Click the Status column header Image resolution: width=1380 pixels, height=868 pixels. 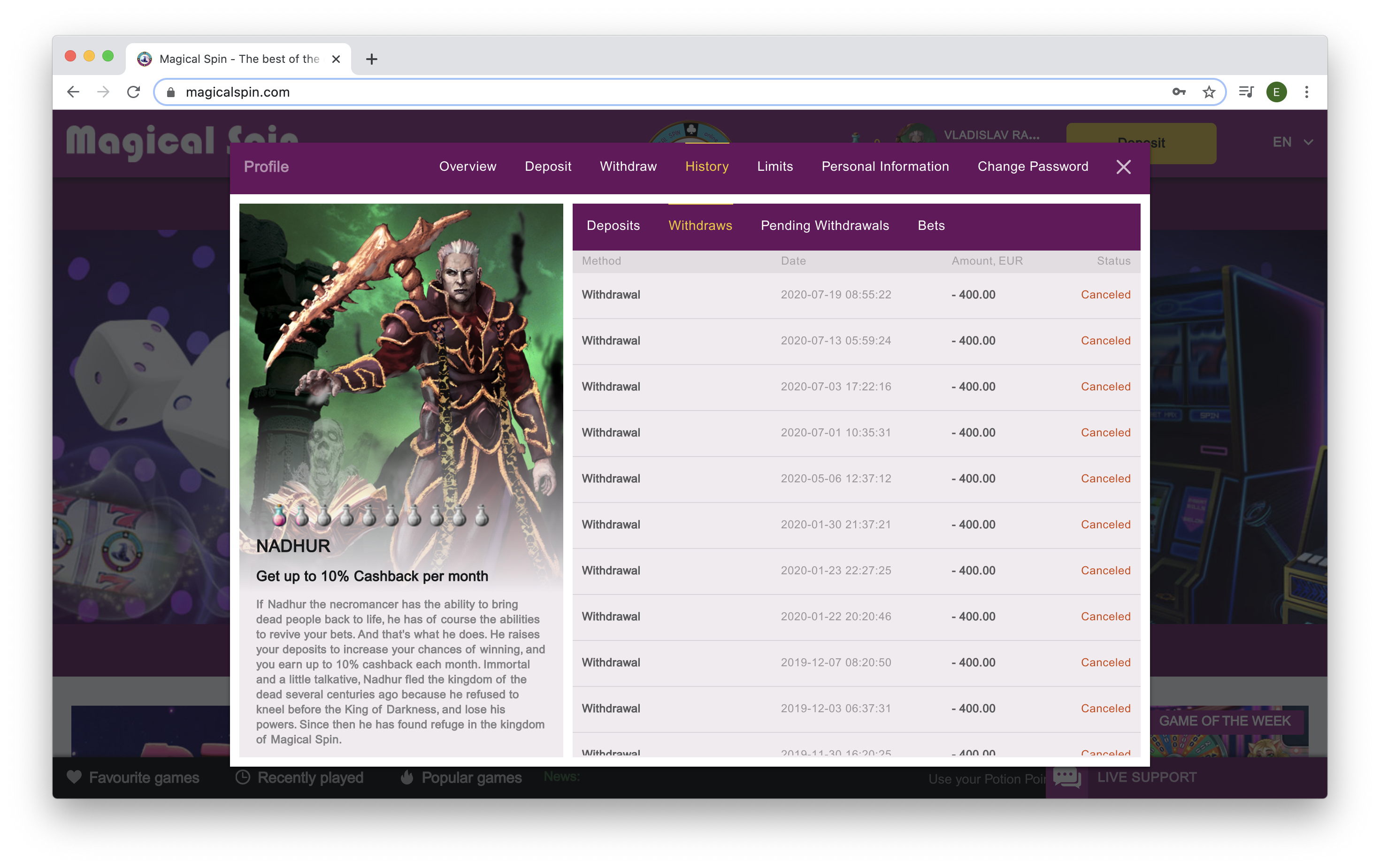click(x=1113, y=261)
